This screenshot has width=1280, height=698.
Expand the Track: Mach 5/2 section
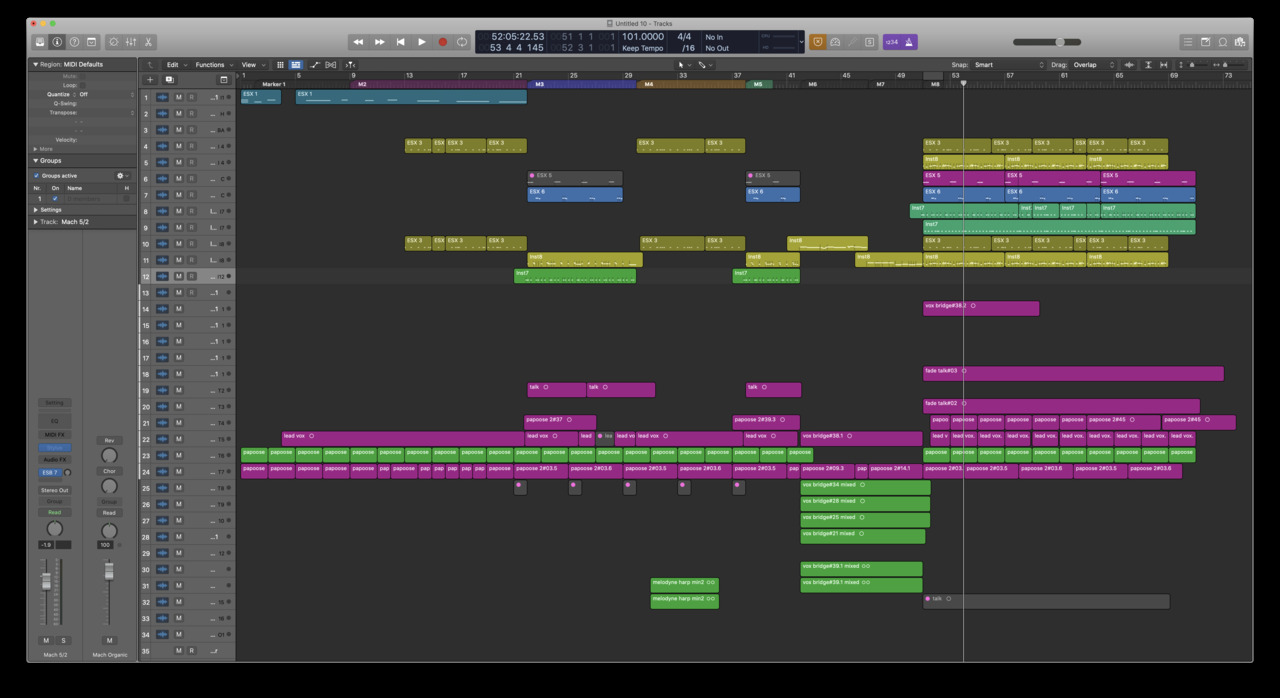click(36, 222)
